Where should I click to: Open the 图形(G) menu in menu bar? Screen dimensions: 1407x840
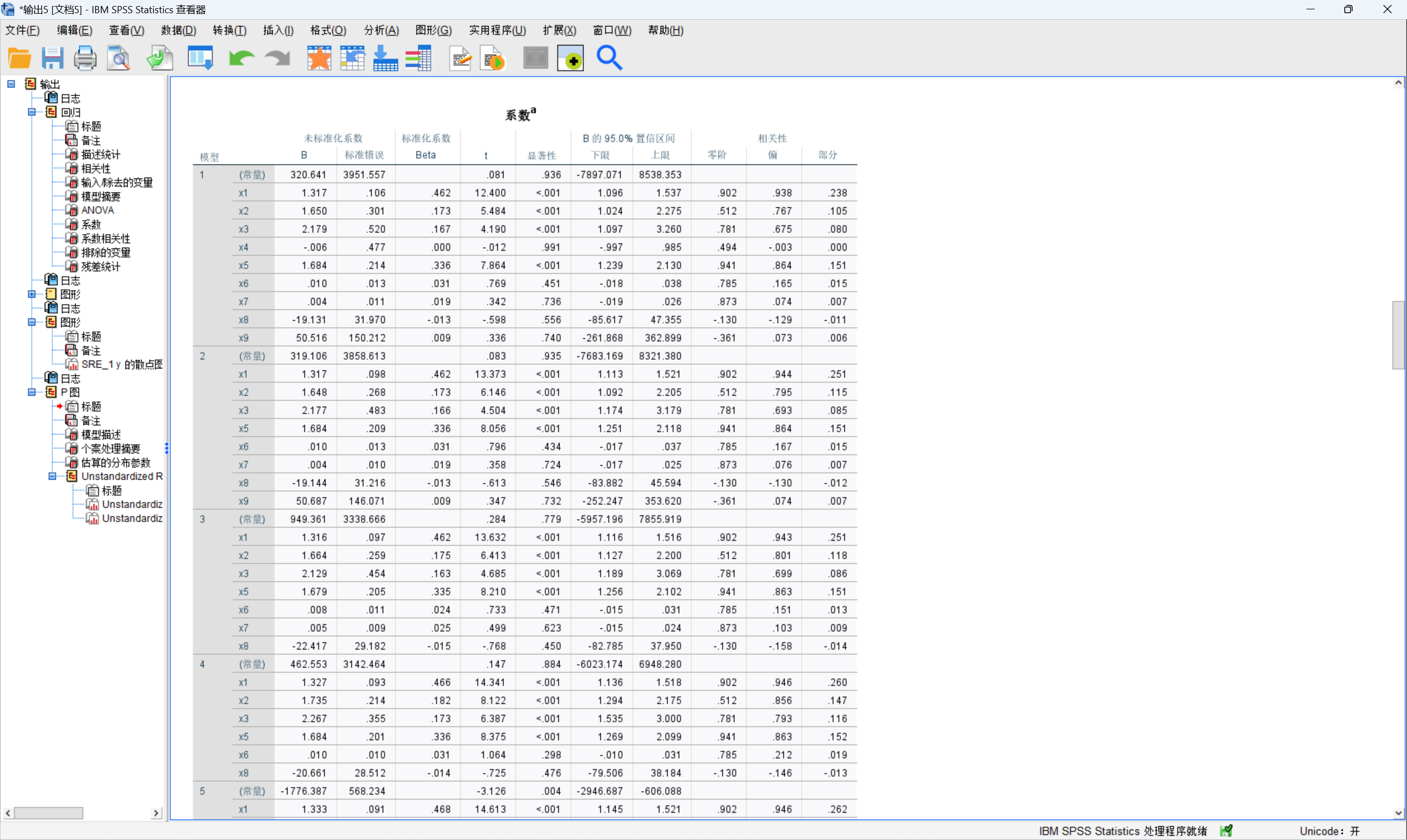(433, 31)
